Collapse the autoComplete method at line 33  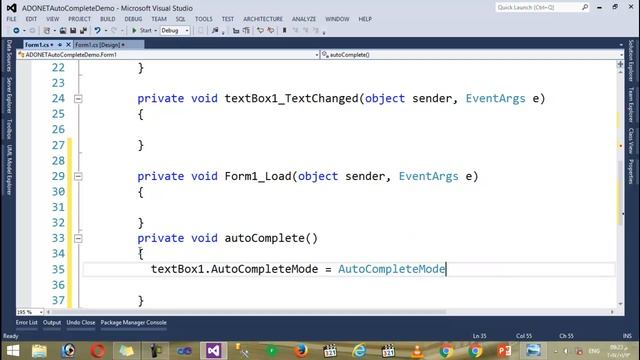78,238
